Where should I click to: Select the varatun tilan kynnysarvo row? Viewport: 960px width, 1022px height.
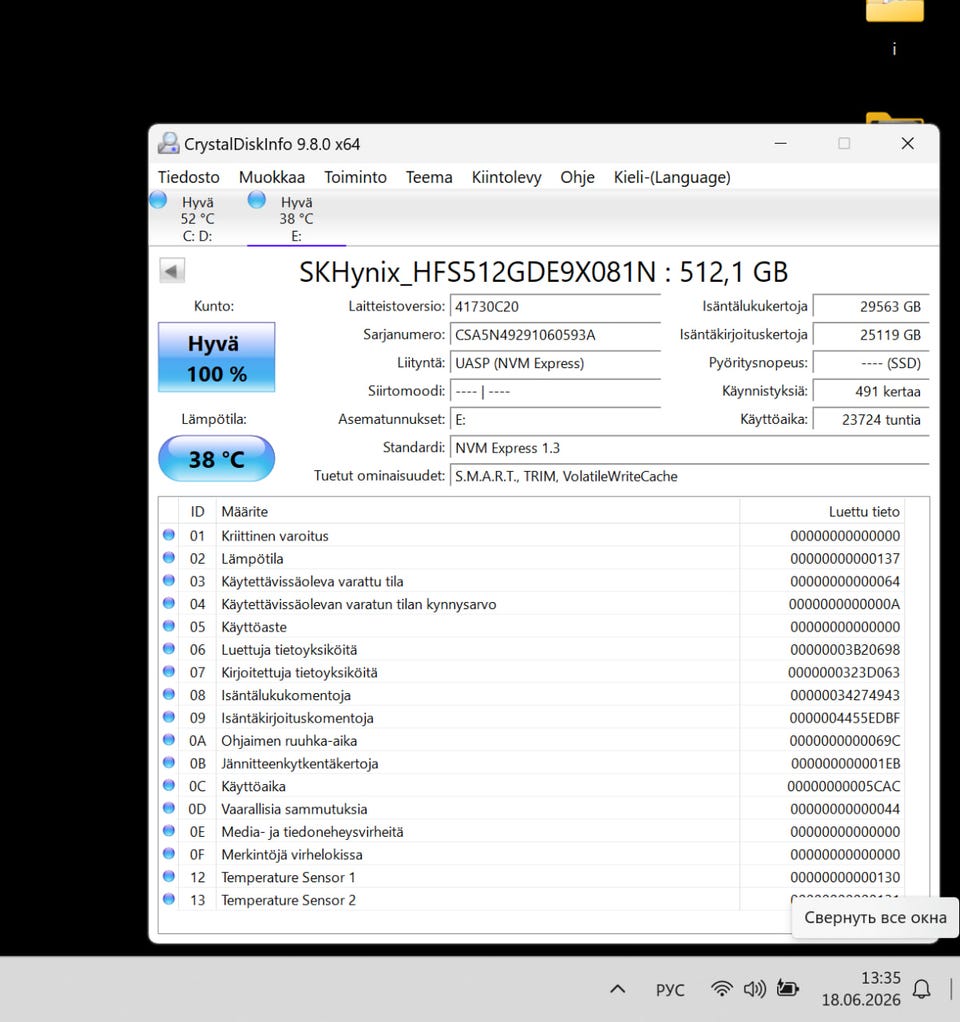point(532,604)
